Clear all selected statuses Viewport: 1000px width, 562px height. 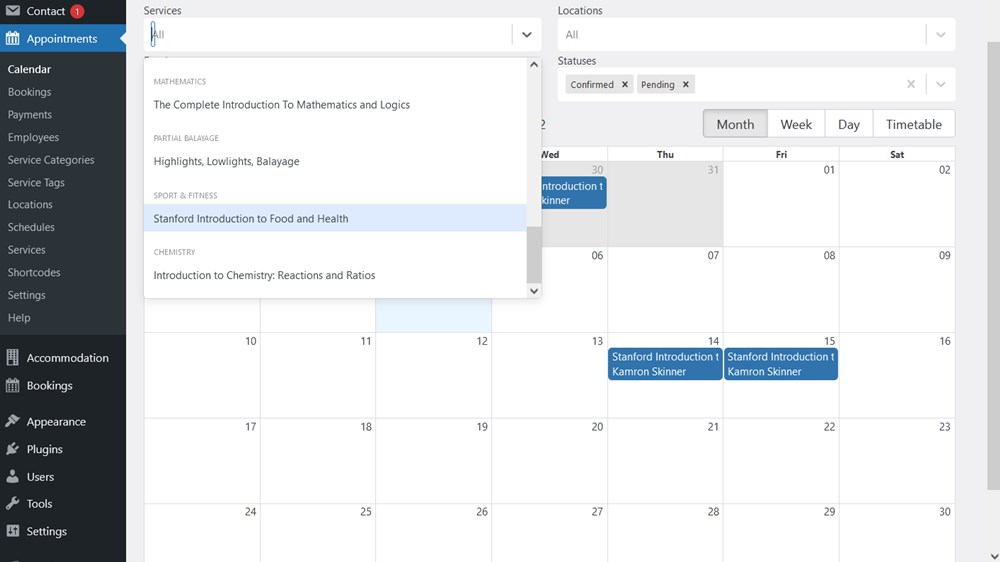911,84
